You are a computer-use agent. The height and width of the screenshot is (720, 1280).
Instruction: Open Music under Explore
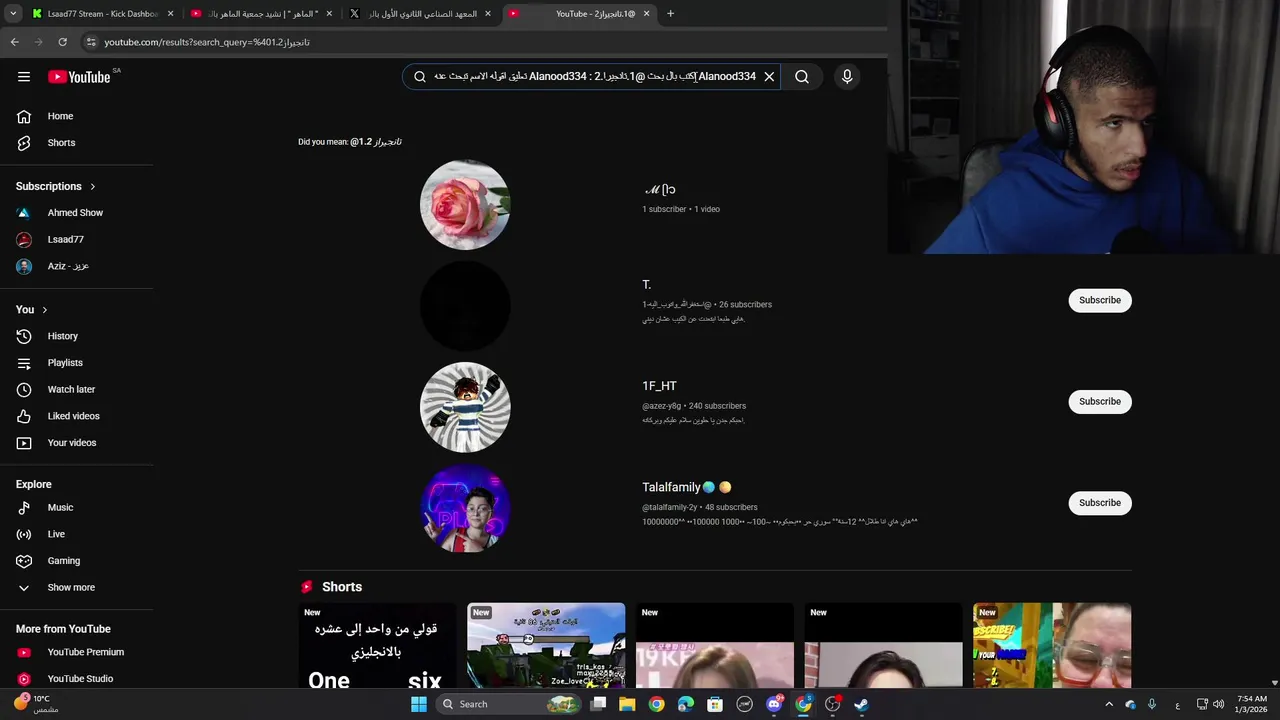coord(60,508)
